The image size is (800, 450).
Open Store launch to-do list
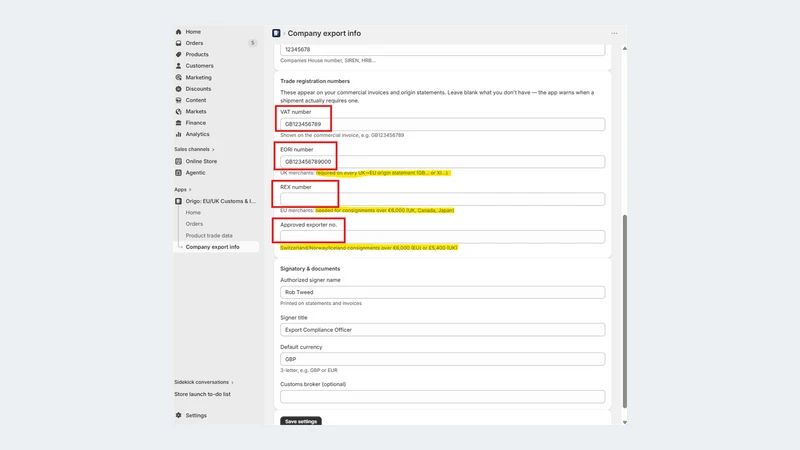(202, 394)
